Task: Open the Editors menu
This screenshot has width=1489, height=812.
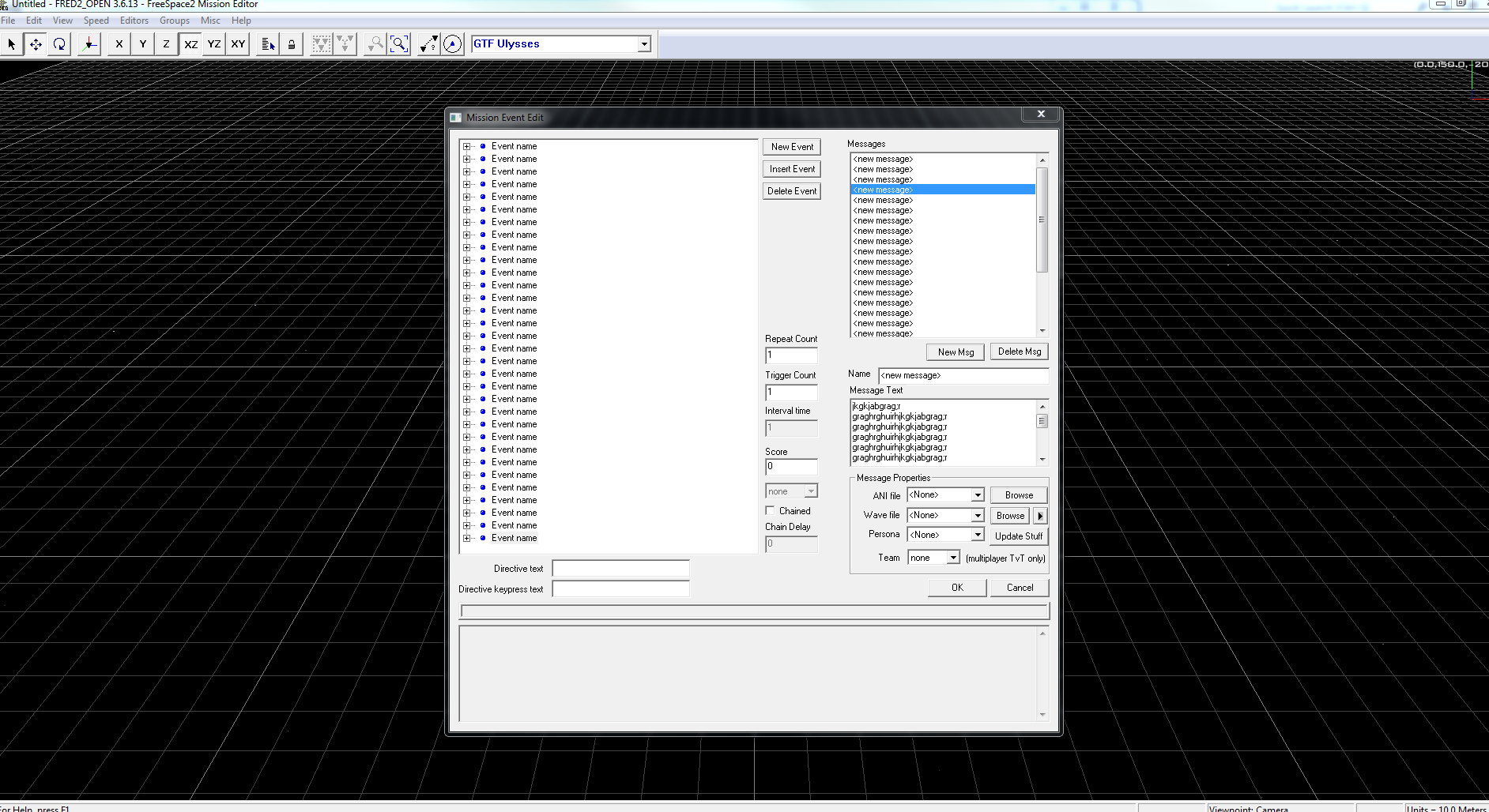Action: pos(134,21)
